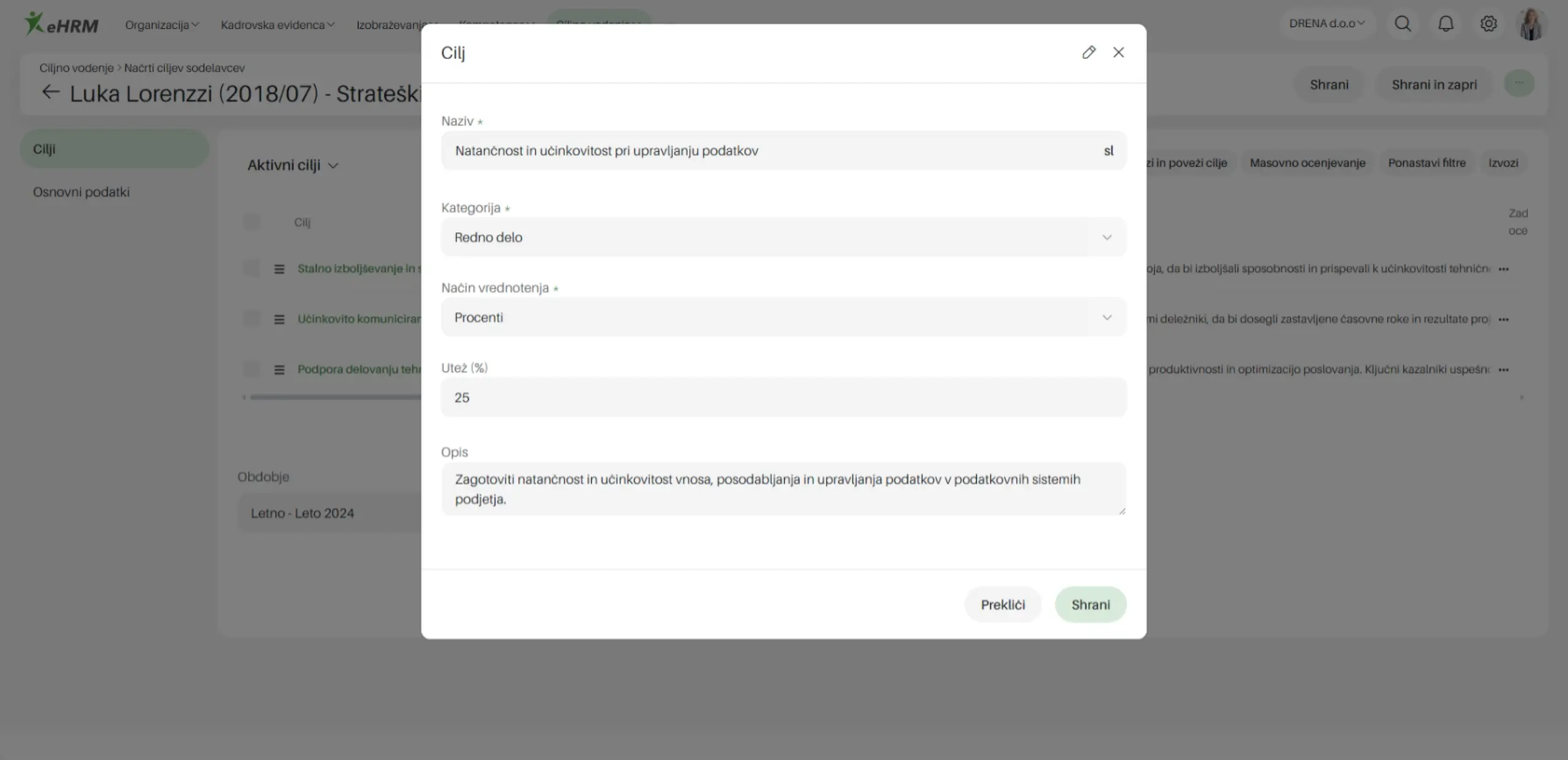Open the Način vrednotenja dropdown showing Procenti

(x=783, y=317)
